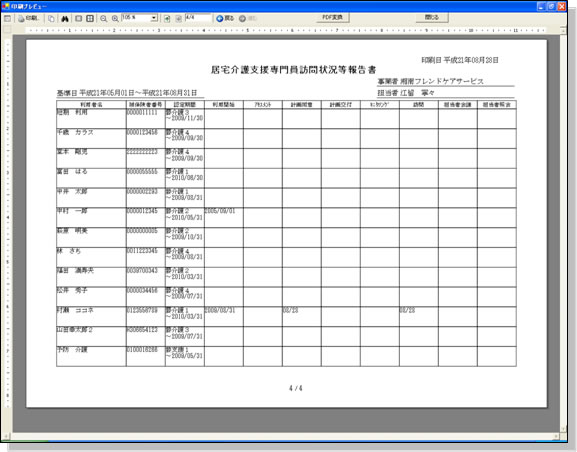Toggle the table of contents panel icon
The height and width of the screenshot is (452, 577).
pyautogui.click(x=8, y=18)
